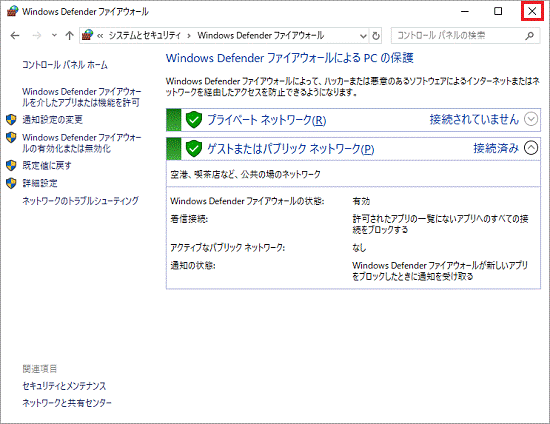Click 接続済み status text
Viewport: 550px width, 424px height.
(496, 148)
